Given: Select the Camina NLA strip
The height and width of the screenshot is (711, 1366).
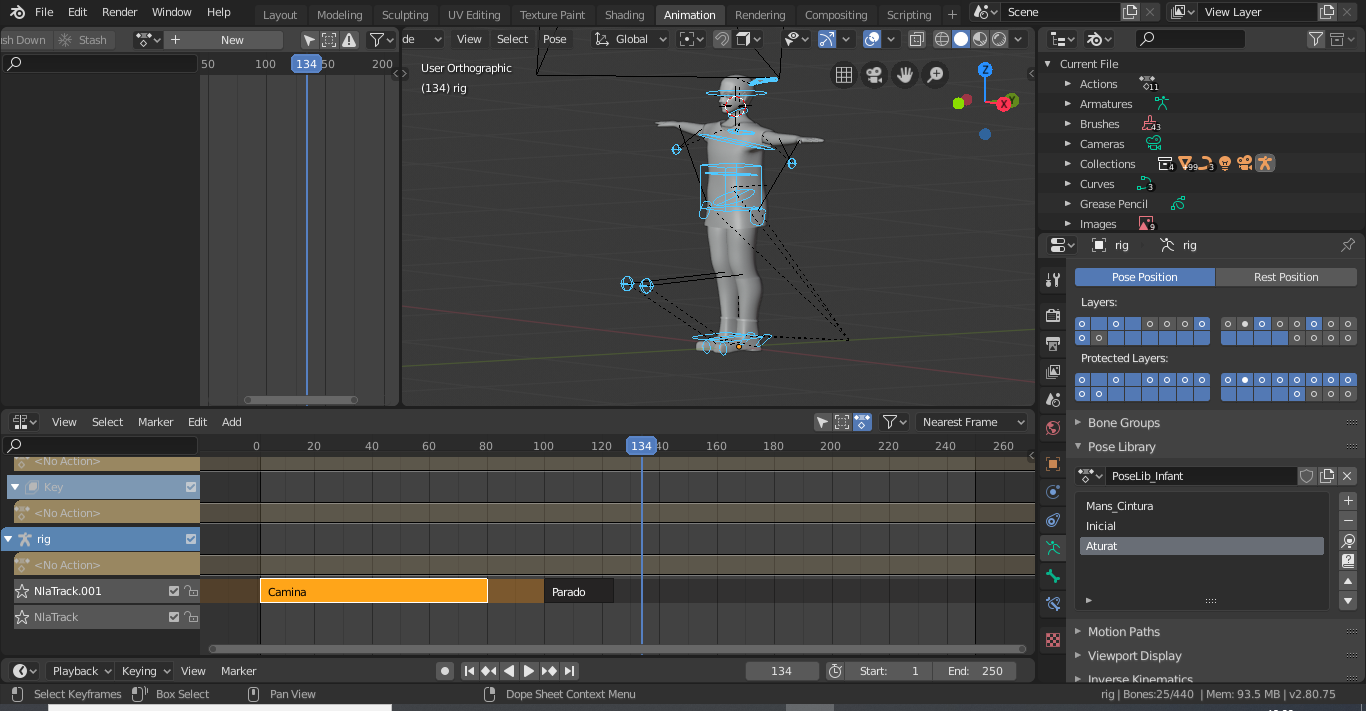Looking at the screenshot, I should click(373, 591).
